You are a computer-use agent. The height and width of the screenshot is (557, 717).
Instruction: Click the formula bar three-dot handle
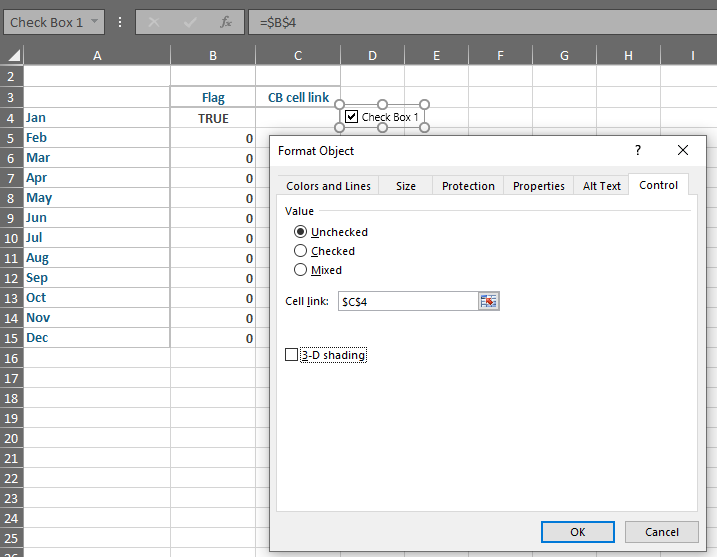coord(120,22)
